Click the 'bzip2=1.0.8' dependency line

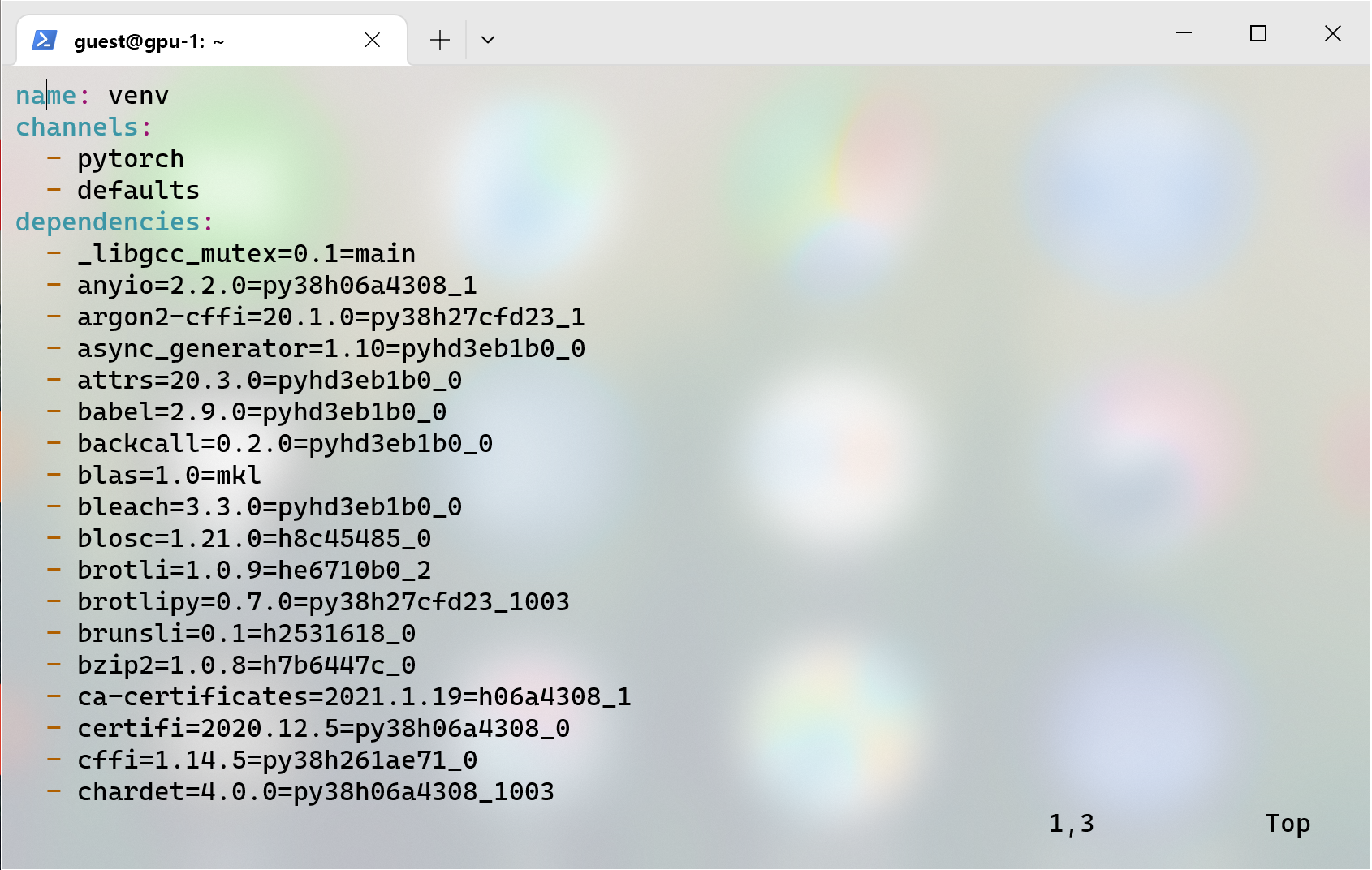[247, 665]
